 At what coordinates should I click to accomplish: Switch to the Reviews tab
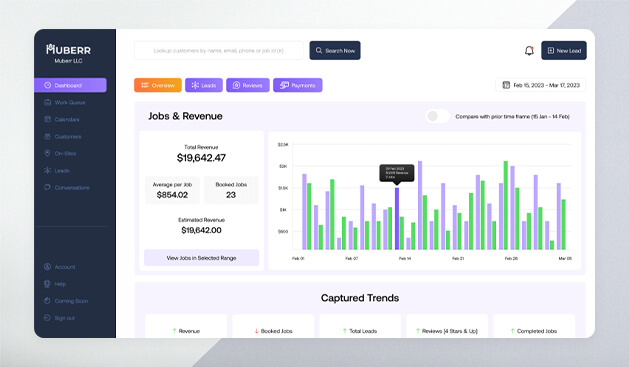click(248, 85)
